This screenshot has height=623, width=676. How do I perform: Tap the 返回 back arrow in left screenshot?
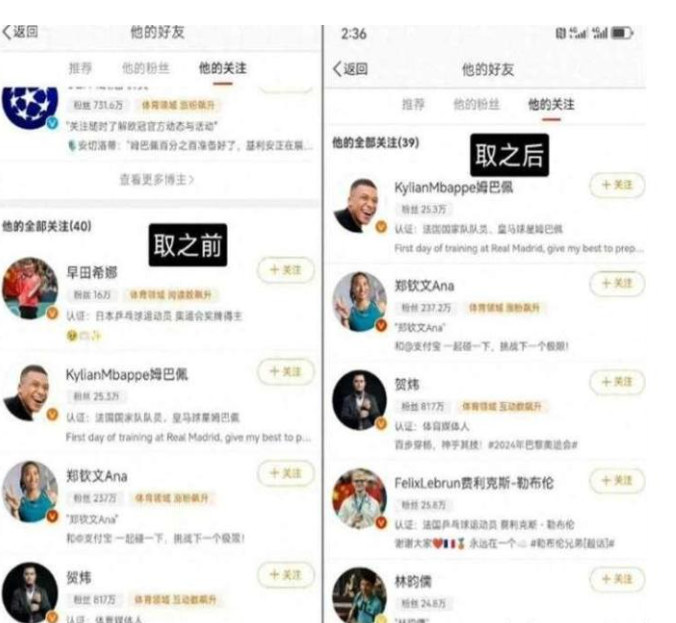point(20,32)
